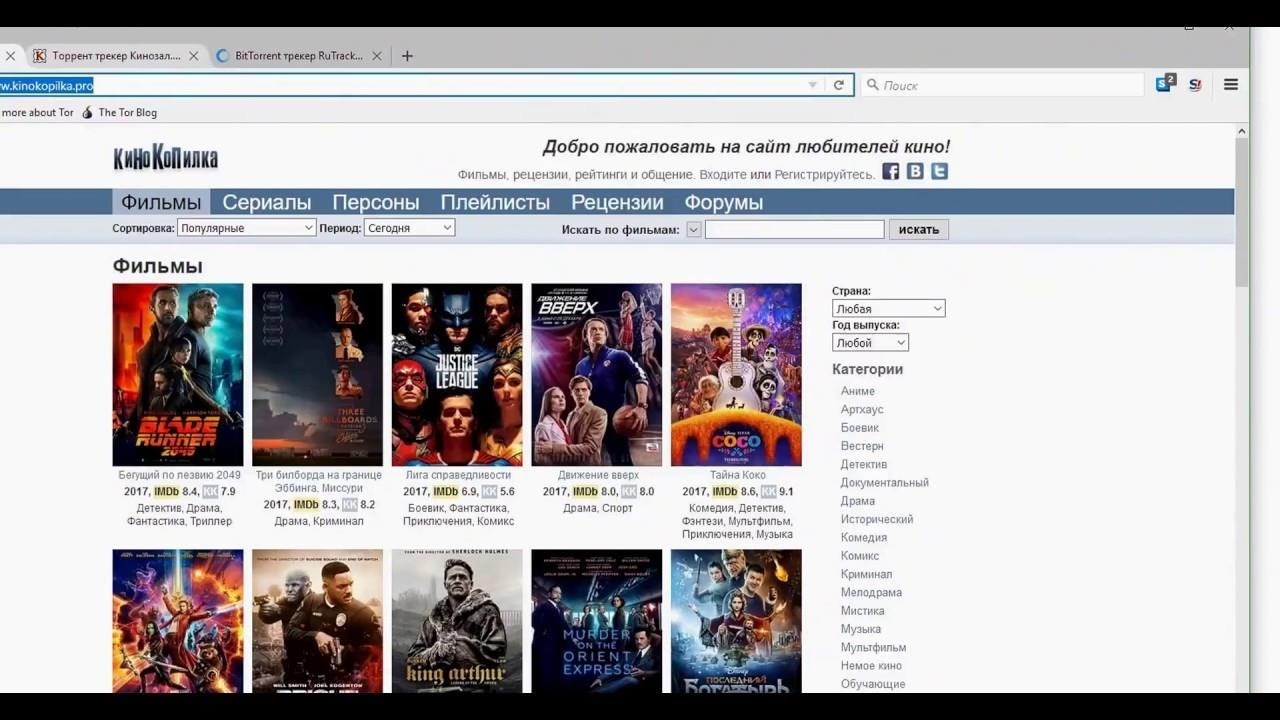Click the Входите login link
This screenshot has width=1280, height=720.
click(x=723, y=174)
